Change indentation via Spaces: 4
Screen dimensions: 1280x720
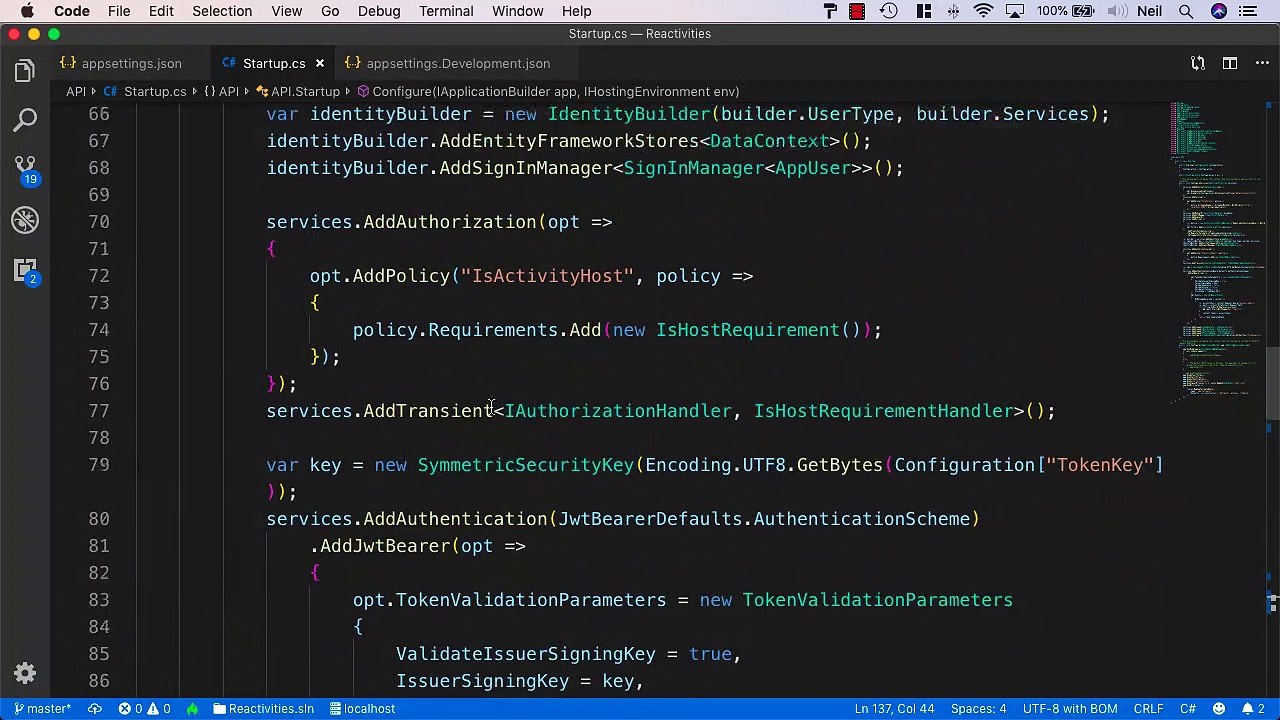[x=978, y=708]
